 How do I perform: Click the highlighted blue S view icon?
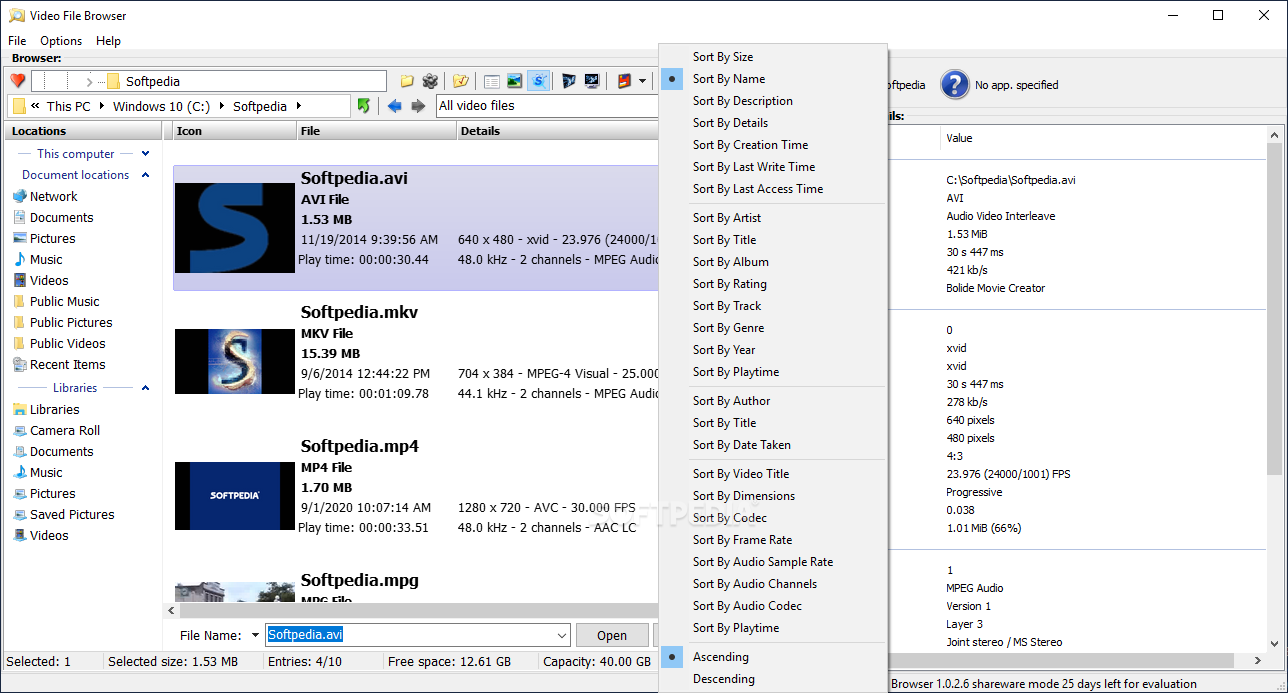coord(539,81)
